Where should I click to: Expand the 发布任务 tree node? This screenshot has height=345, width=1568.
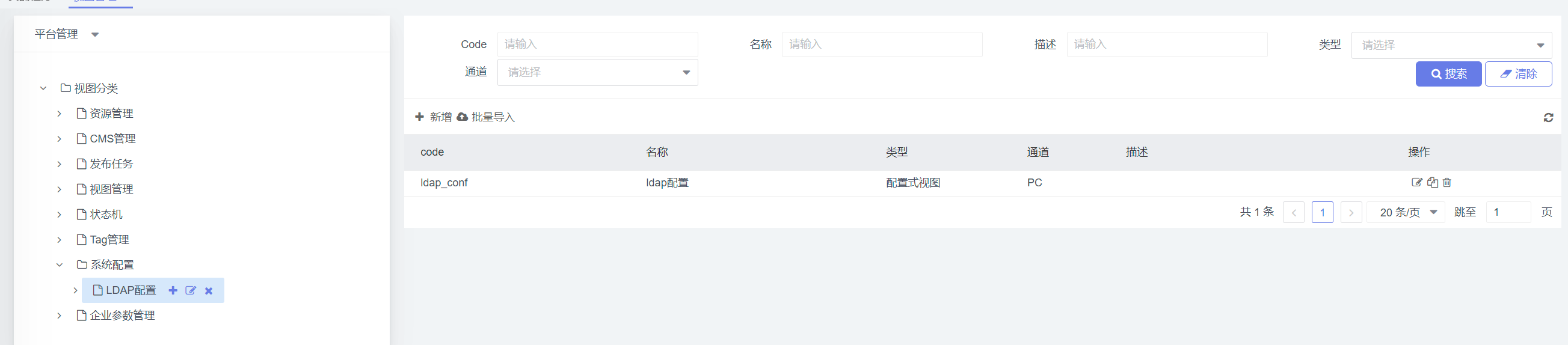point(59,164)
